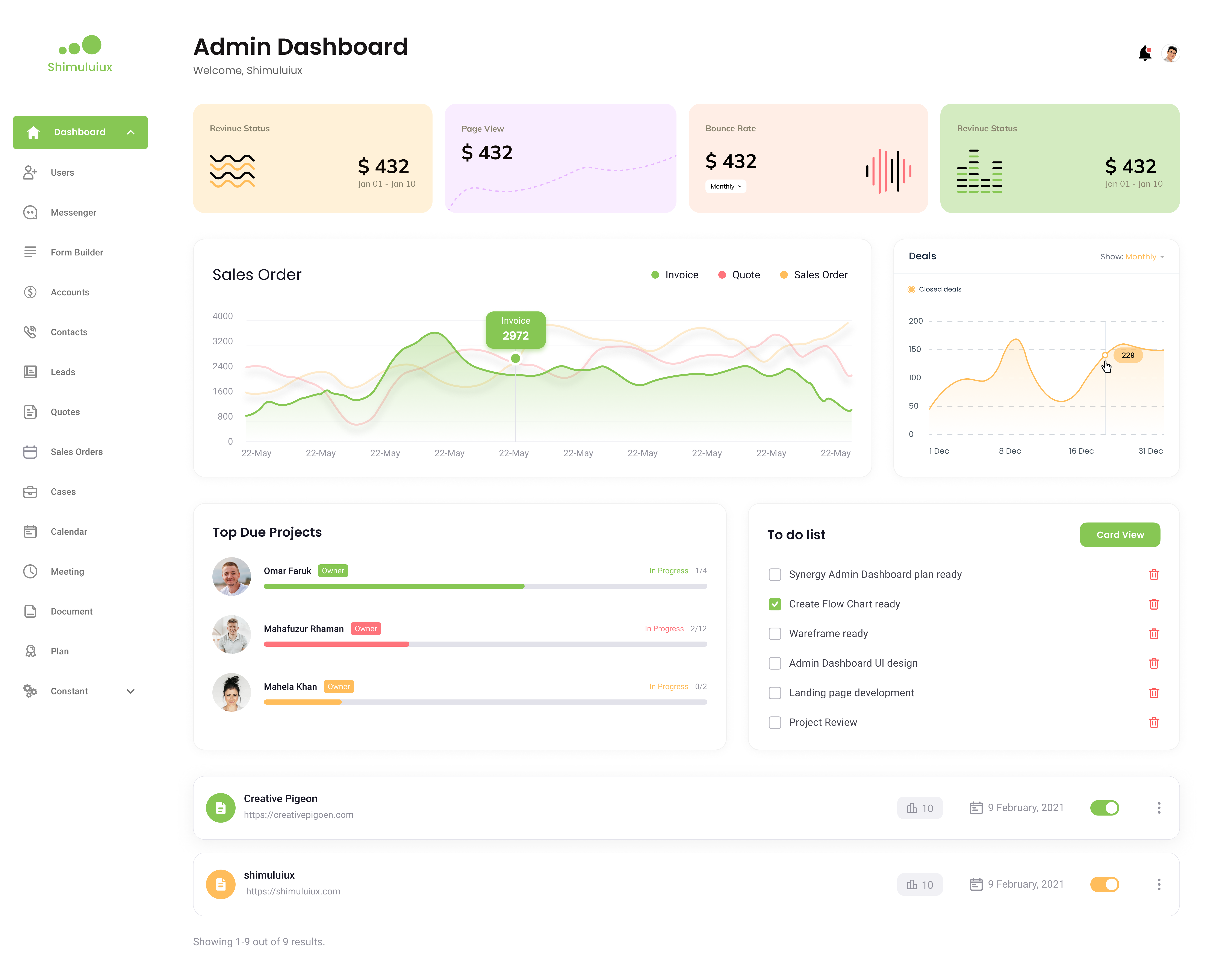Screen dimensions: 1212x980
Task: Click the Creative Pigeon document icon
Action: pos(221,808)
